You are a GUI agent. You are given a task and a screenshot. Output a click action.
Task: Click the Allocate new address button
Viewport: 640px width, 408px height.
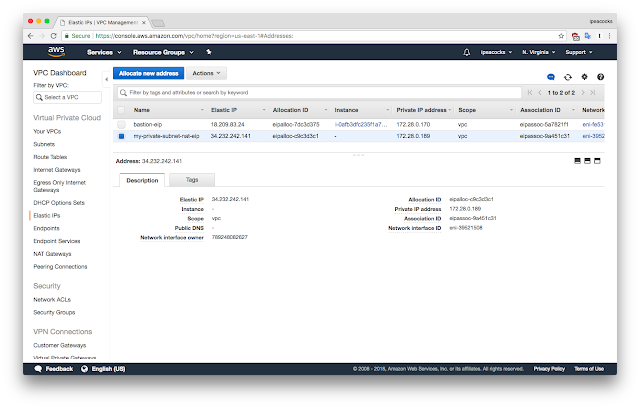[149, 73]
